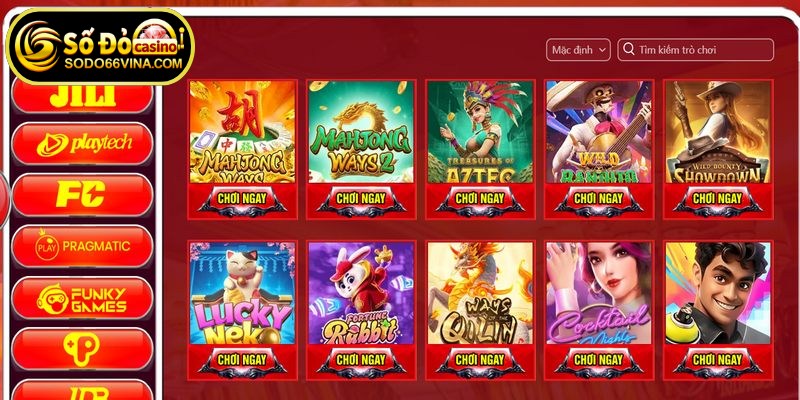The image size is (800, 400).
Task: Focus the Tìm kiếm trò chơi search field
Action: pyautogui.click(x=695, y=50)
